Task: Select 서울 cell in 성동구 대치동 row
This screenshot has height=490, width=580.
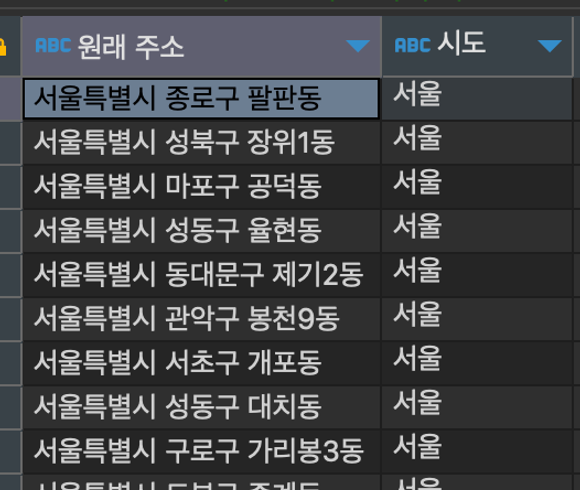Action: coord(477,407)
